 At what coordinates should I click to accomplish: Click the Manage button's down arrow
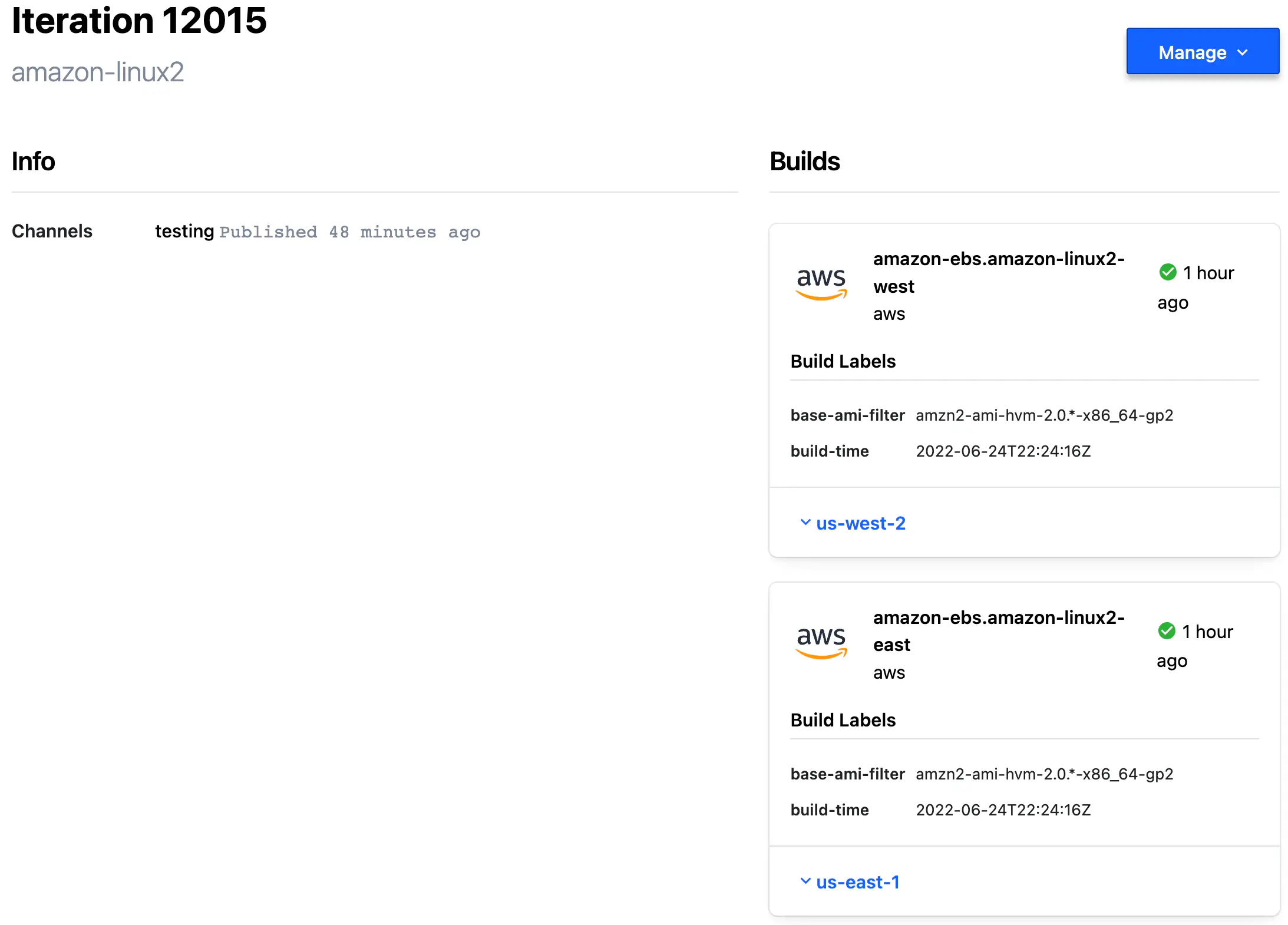[1243, 52]
